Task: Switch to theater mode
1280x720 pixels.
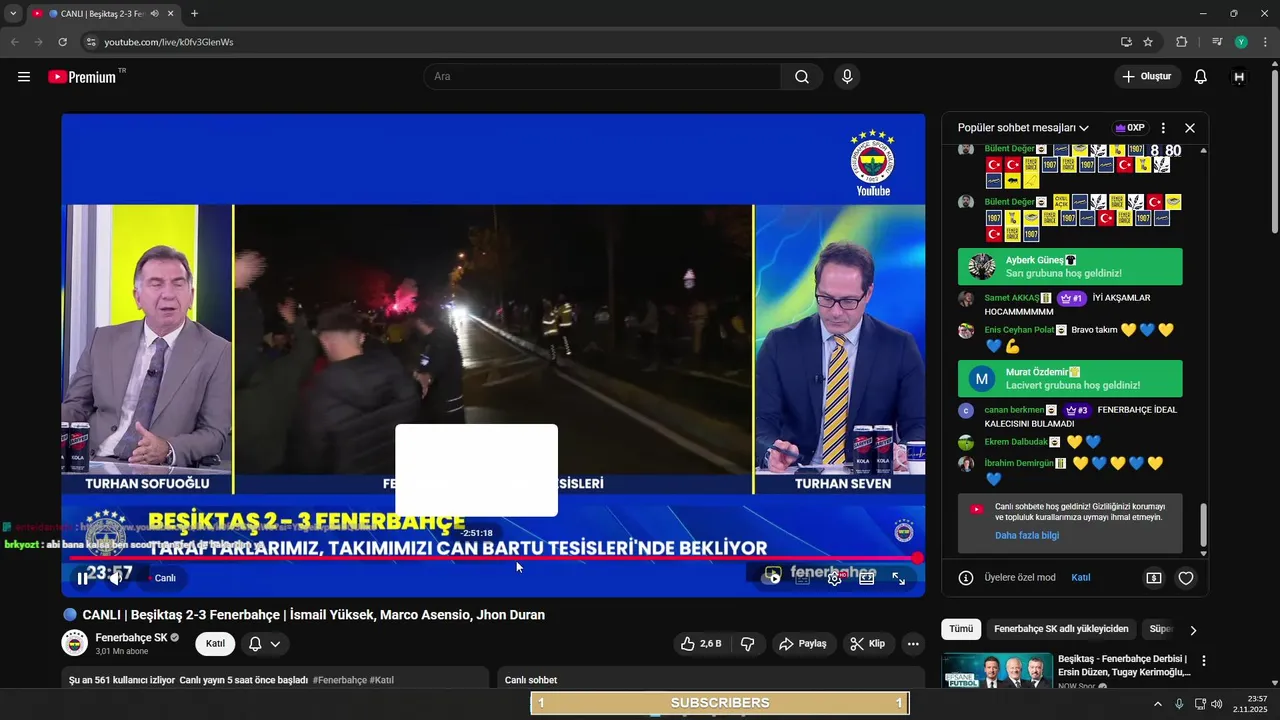Action: pos(867,578)
